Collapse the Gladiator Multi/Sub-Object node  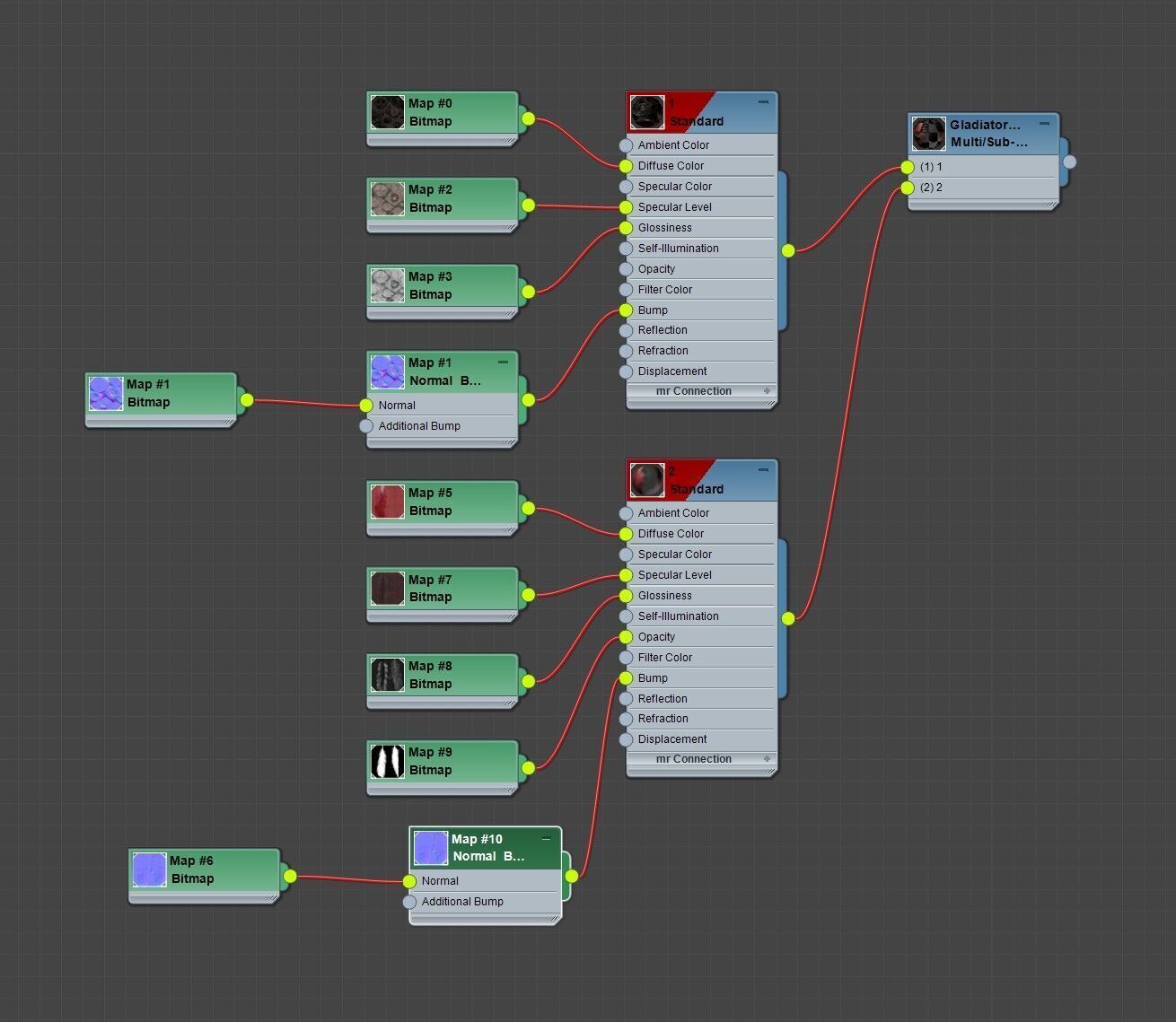(1044, 124)
